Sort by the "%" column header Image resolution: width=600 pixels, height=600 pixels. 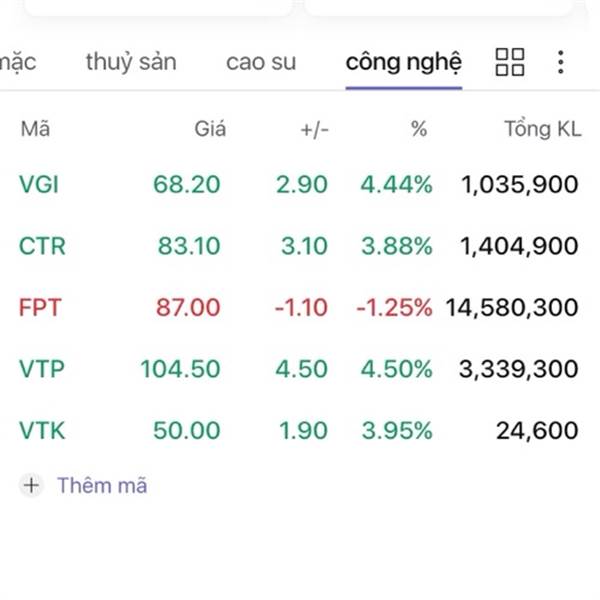(x=418, y=129)
